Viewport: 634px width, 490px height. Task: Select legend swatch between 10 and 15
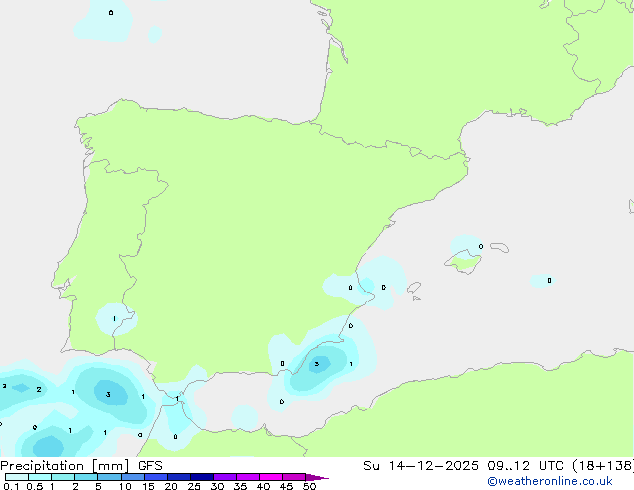tap(133, 477)
